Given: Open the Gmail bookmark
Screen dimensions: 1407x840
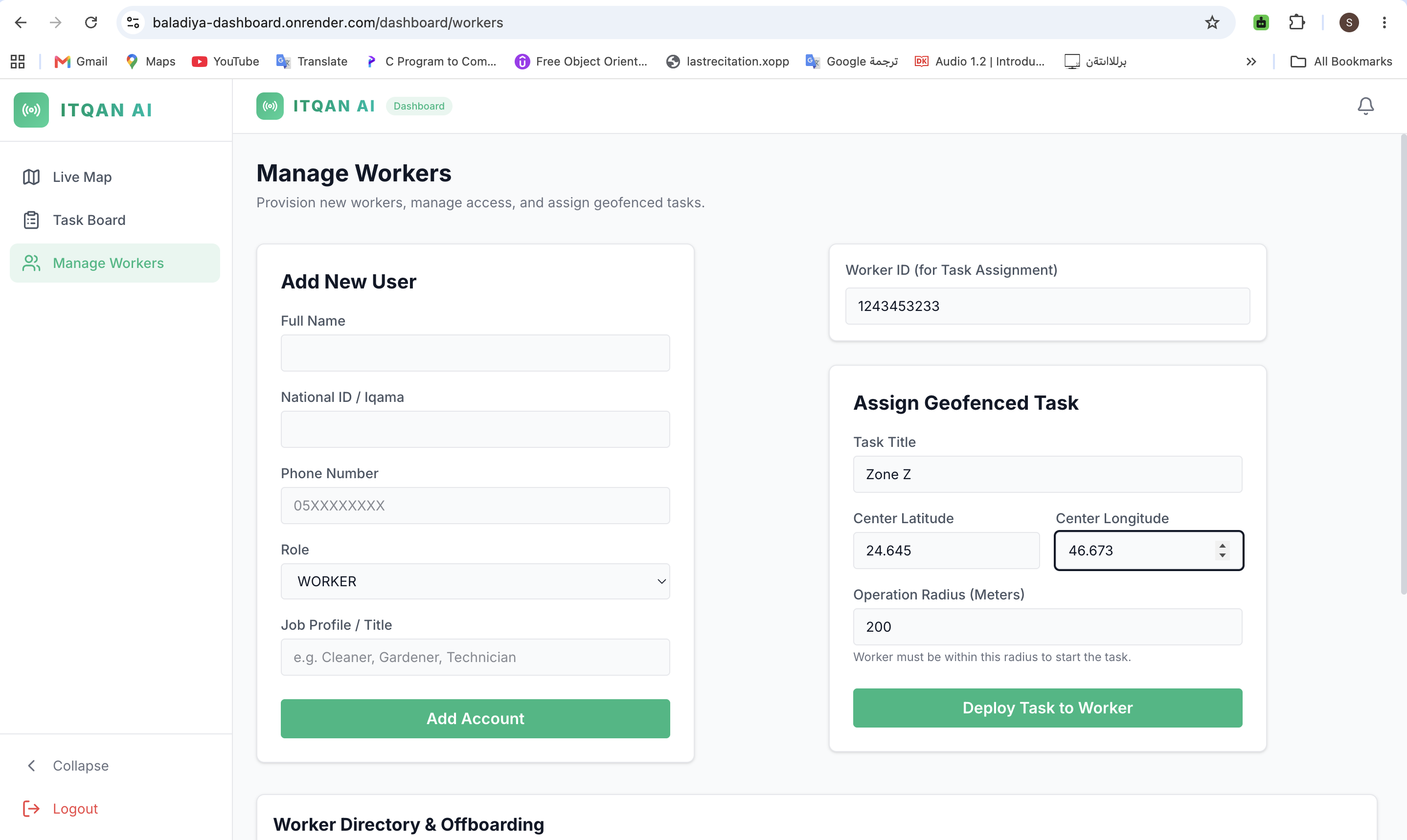Looking at the screenshot, I should pos(81,61).
